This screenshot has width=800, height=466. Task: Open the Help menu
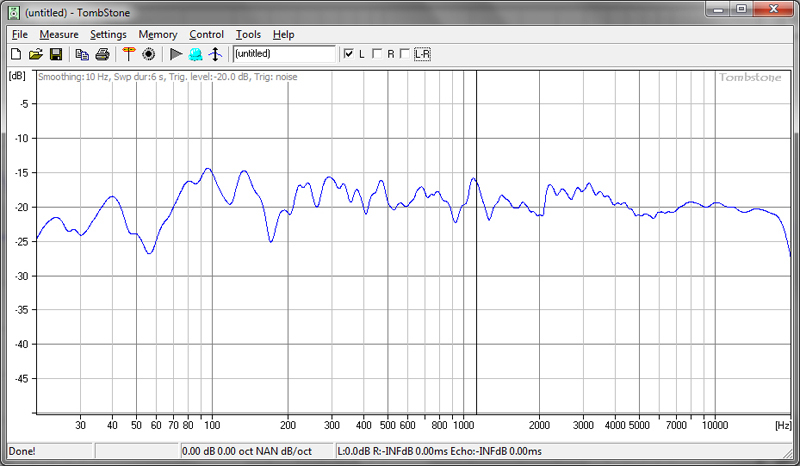[283, 34]
